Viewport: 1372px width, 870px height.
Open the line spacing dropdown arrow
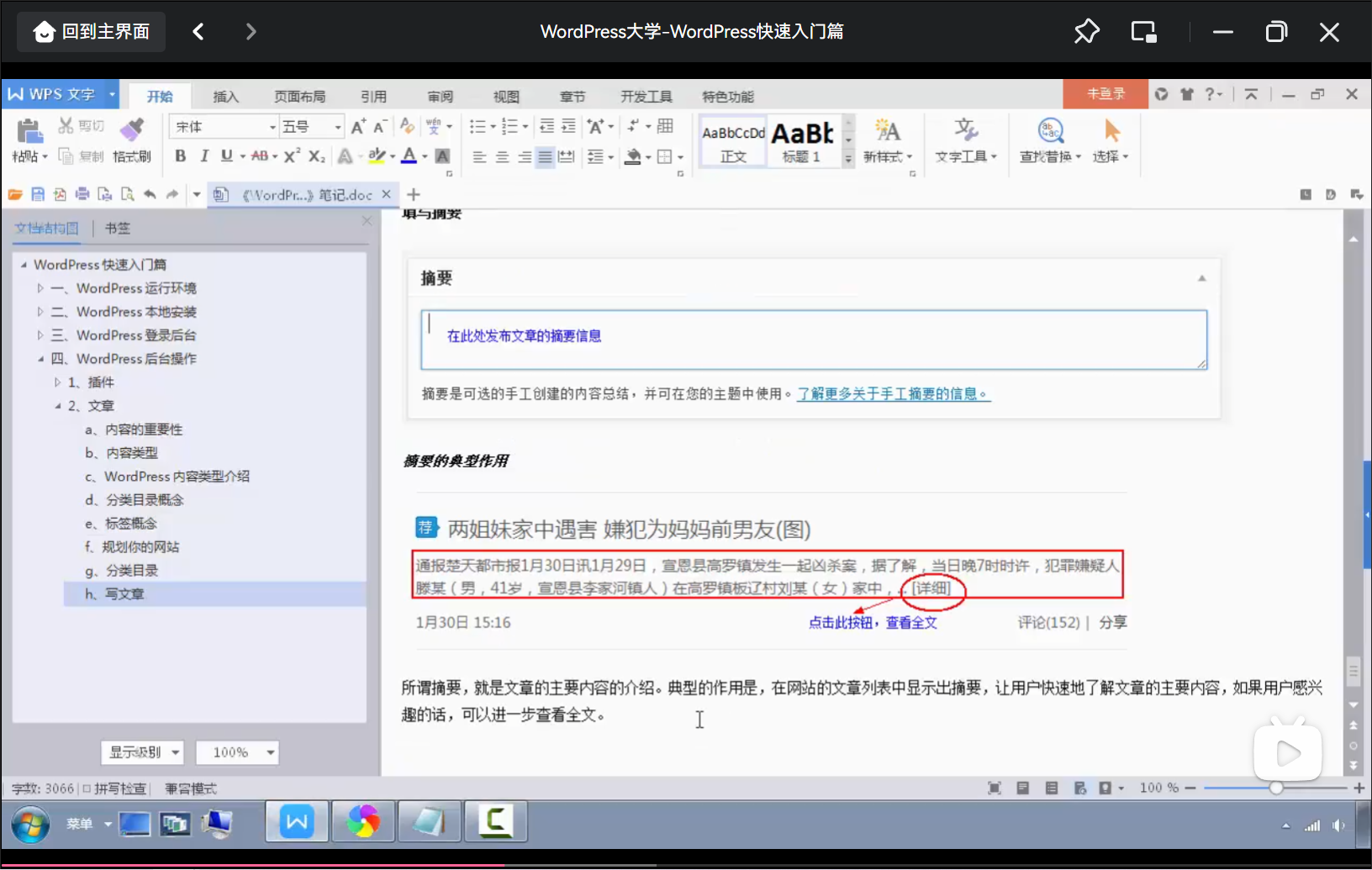point(610,157)
